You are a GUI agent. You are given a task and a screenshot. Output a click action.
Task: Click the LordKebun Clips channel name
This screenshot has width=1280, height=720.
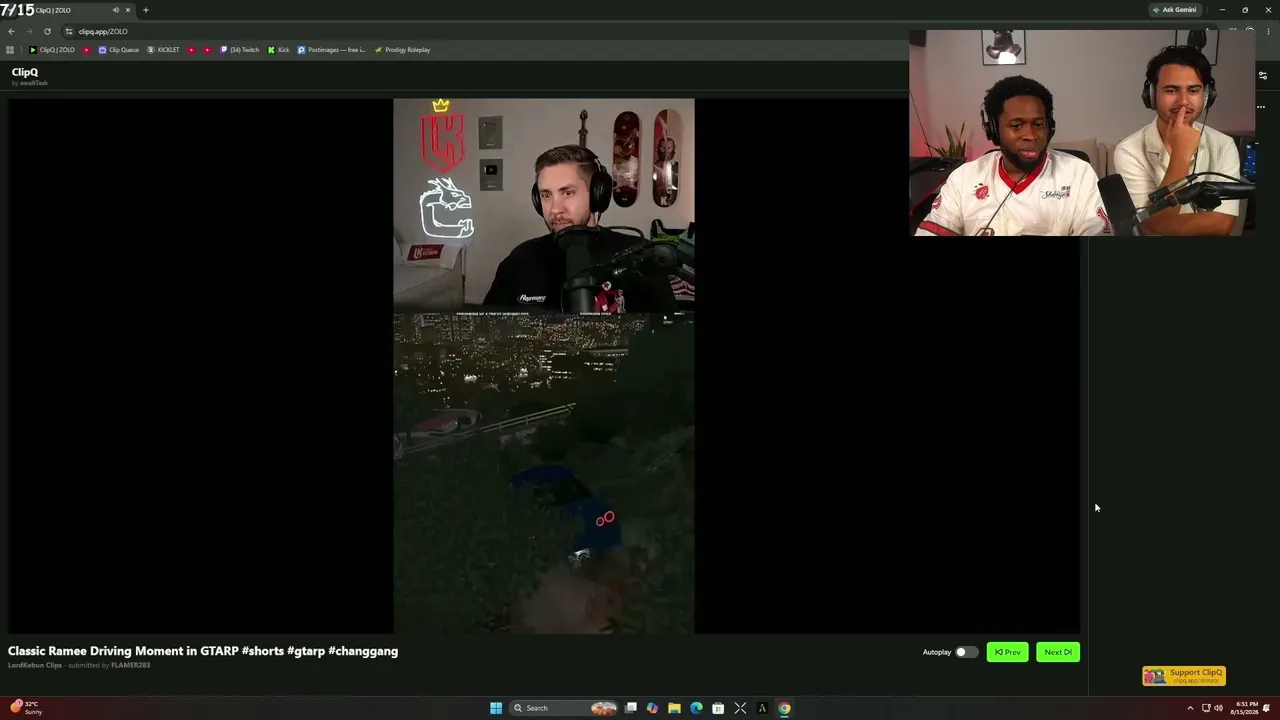[x=35, y=665]
